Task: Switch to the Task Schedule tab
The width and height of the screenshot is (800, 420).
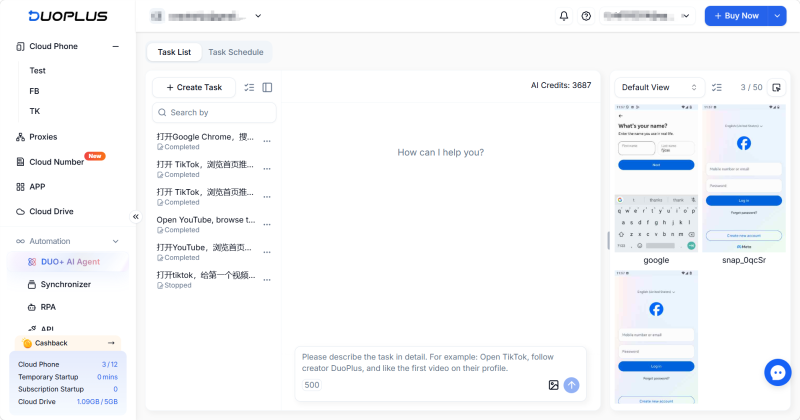Action: [x=236, y=52]
